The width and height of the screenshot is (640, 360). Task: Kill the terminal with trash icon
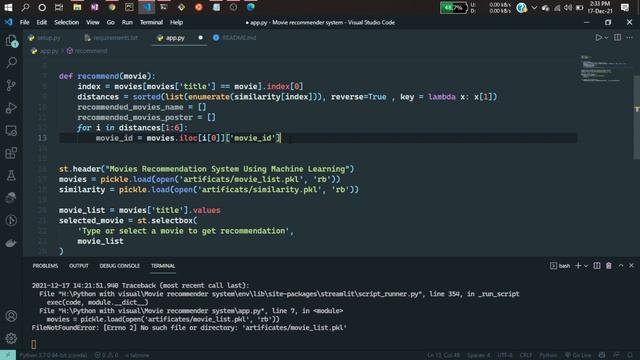coord(609,266)
